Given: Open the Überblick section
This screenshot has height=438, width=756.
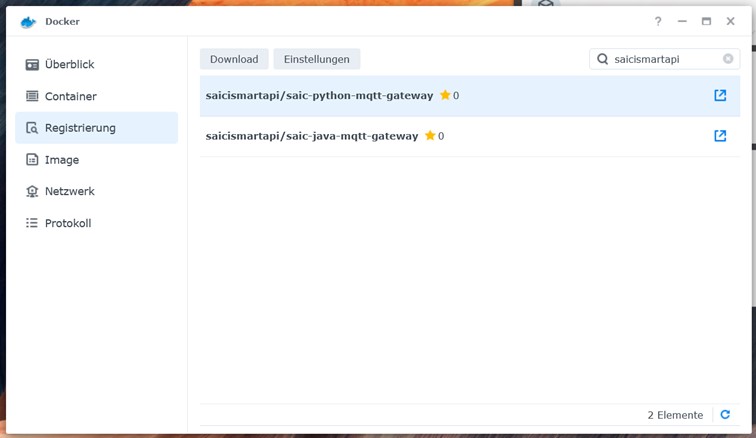Looking at the screenshot, I should 96,64.
